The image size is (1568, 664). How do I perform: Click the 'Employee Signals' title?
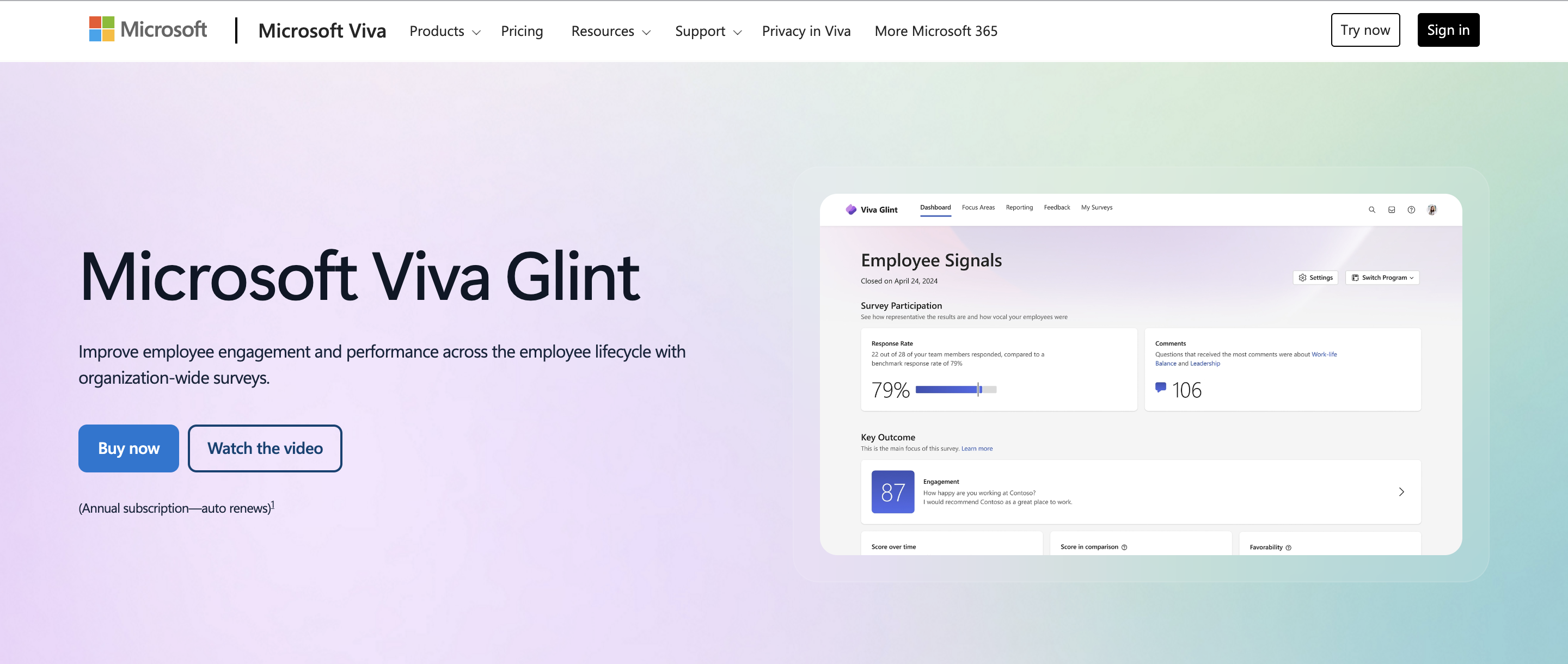tap(930, 261)
